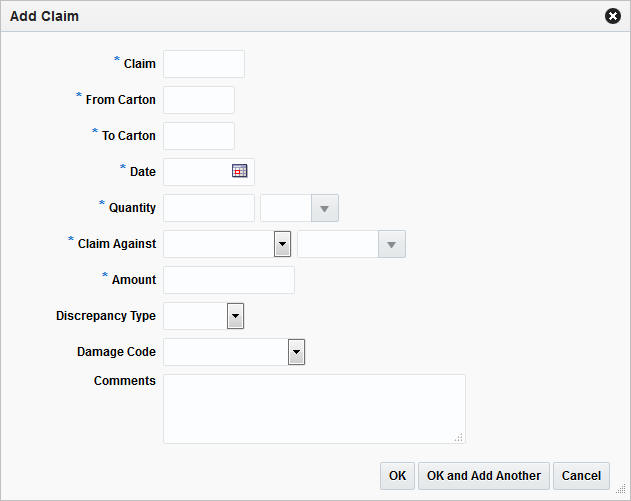Open the Claim Against dropdown arrow

point(282,244)
